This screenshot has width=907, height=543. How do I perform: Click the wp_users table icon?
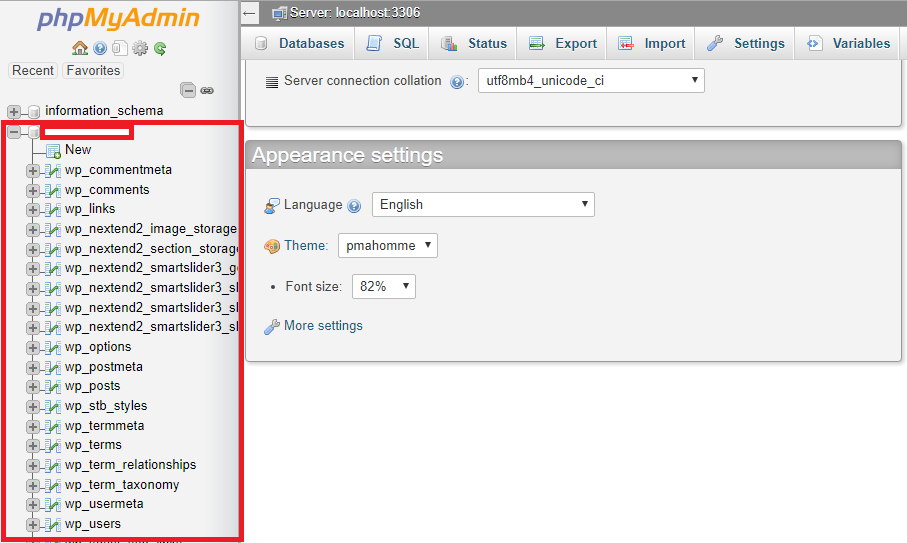[53, 524]
